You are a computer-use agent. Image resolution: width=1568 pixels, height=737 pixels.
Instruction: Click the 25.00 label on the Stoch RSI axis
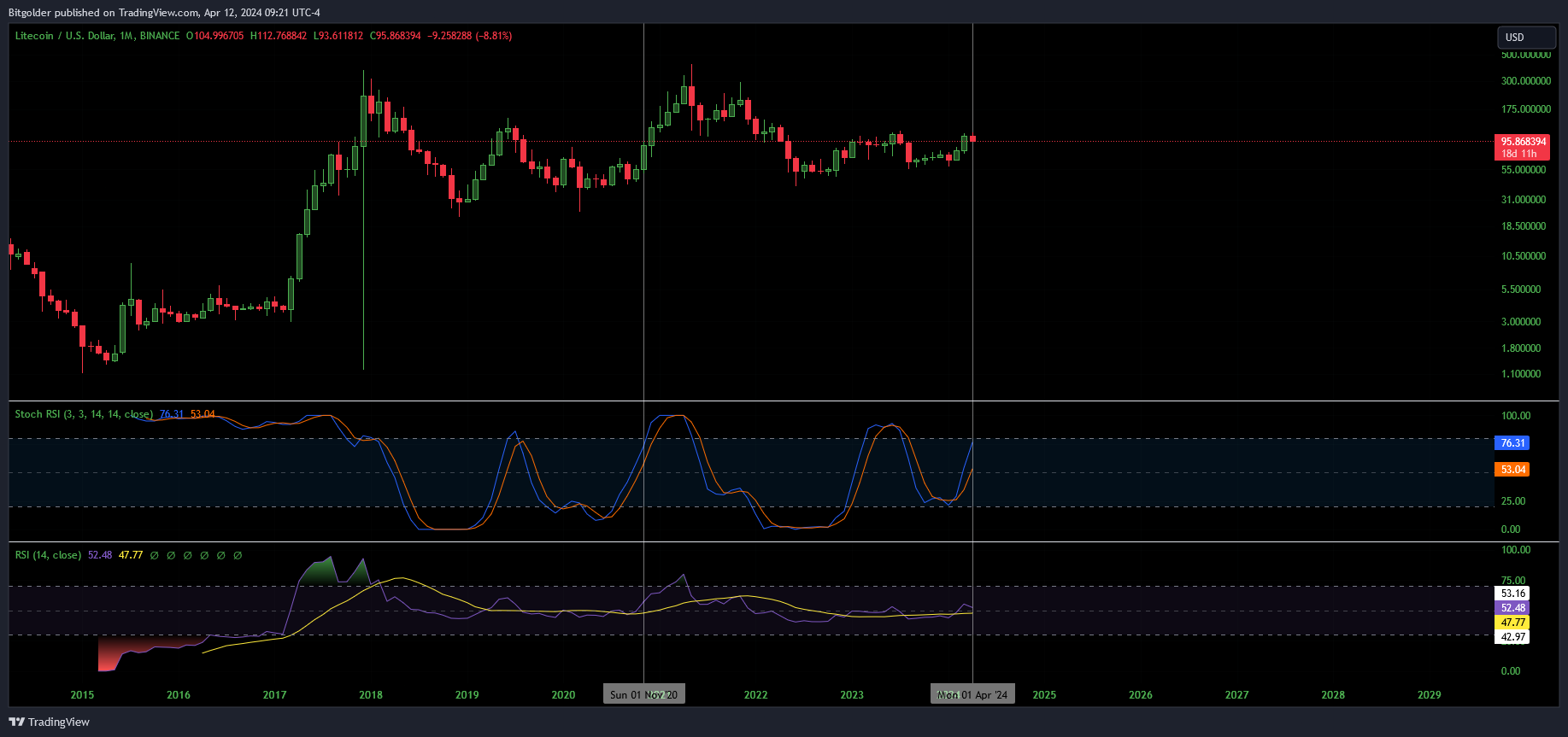(1513, 501)
